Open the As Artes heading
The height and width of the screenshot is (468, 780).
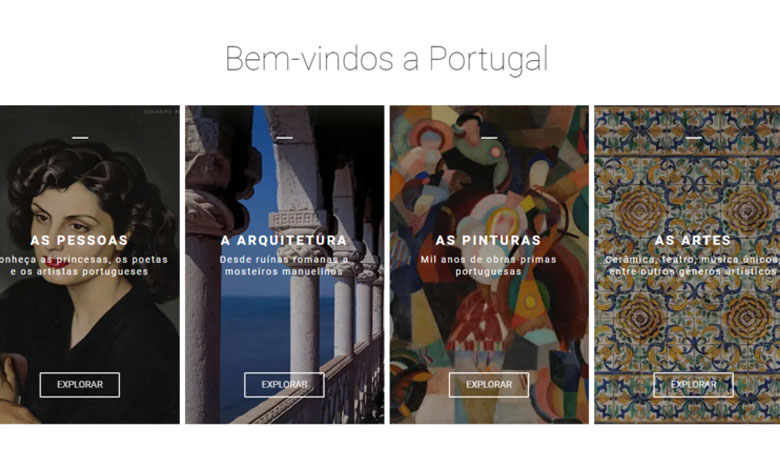point(693,240)
